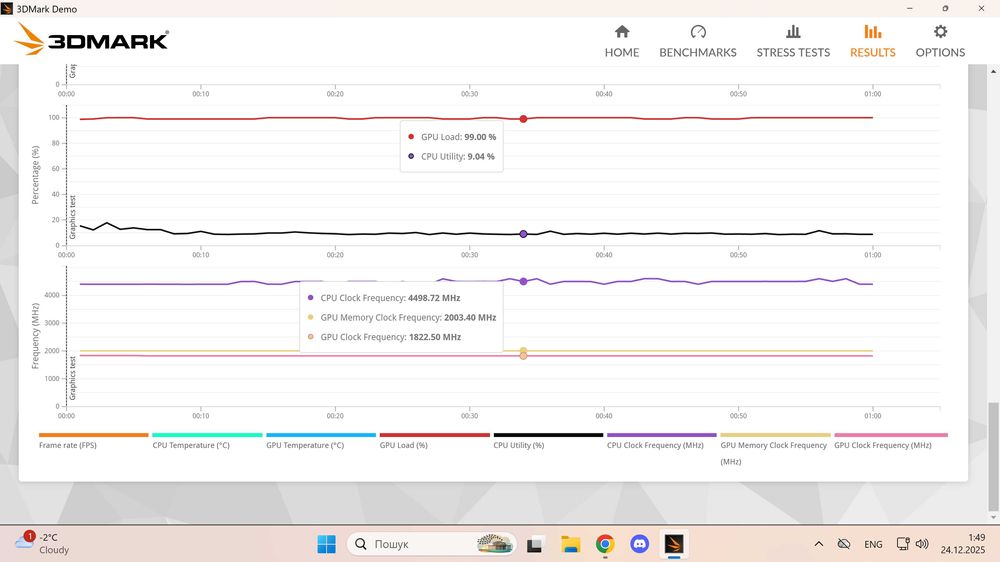Viewport: 1000px width, 562px height.
Task: Click the Пошук search box
Action: tap(431, 544)
